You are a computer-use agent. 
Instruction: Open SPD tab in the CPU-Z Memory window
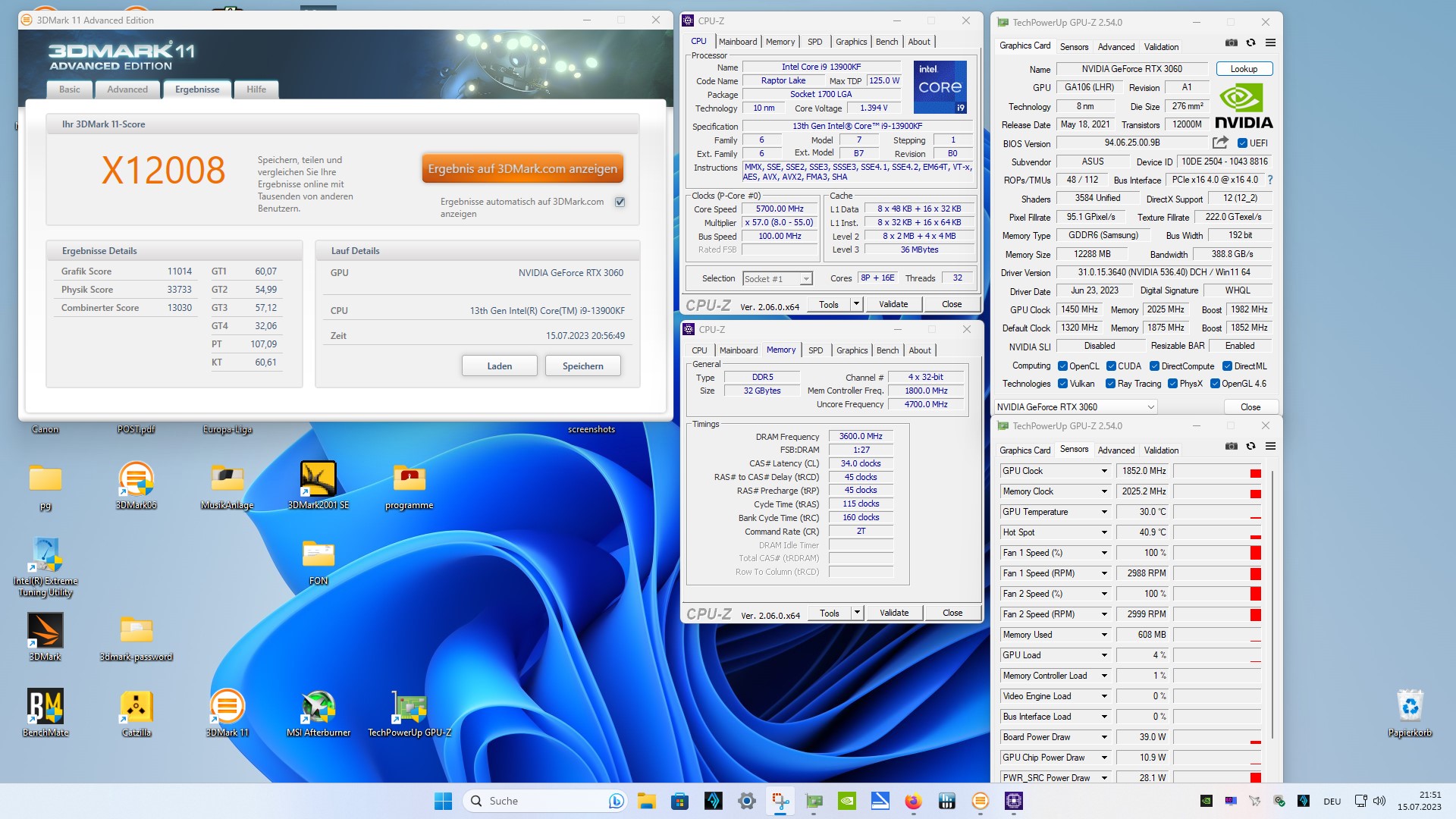point(816,350)
